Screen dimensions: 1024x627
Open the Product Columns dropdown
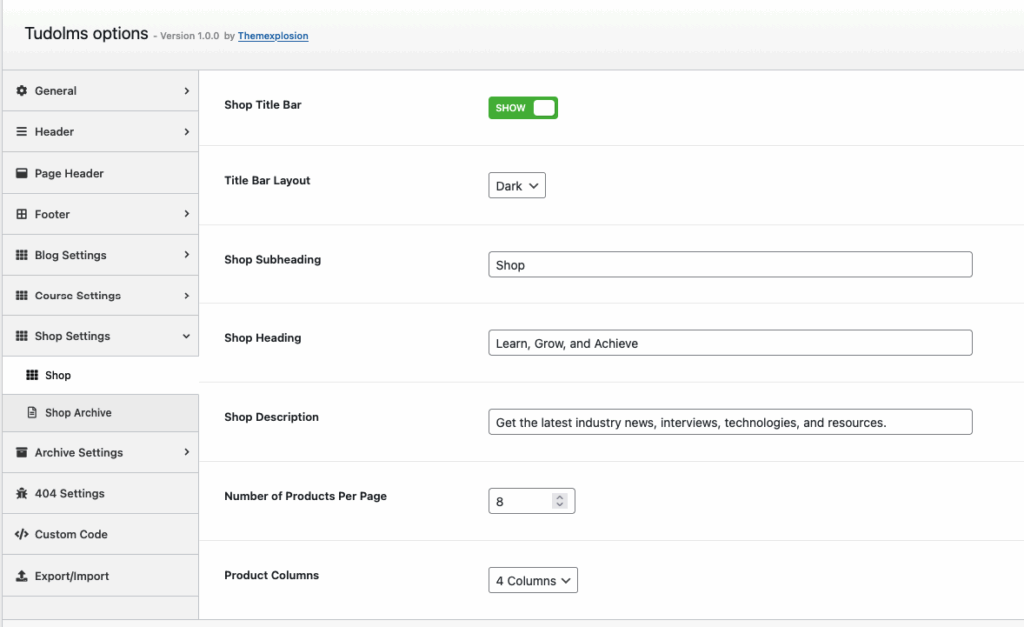pos(533,581)
